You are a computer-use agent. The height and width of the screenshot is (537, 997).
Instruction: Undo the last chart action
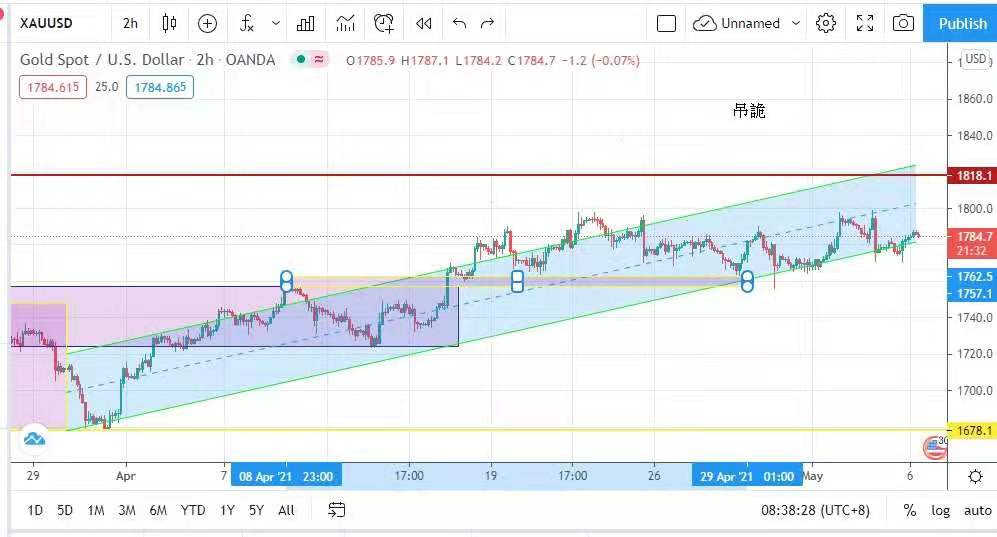pyautogui.click(x=459, y=23)
